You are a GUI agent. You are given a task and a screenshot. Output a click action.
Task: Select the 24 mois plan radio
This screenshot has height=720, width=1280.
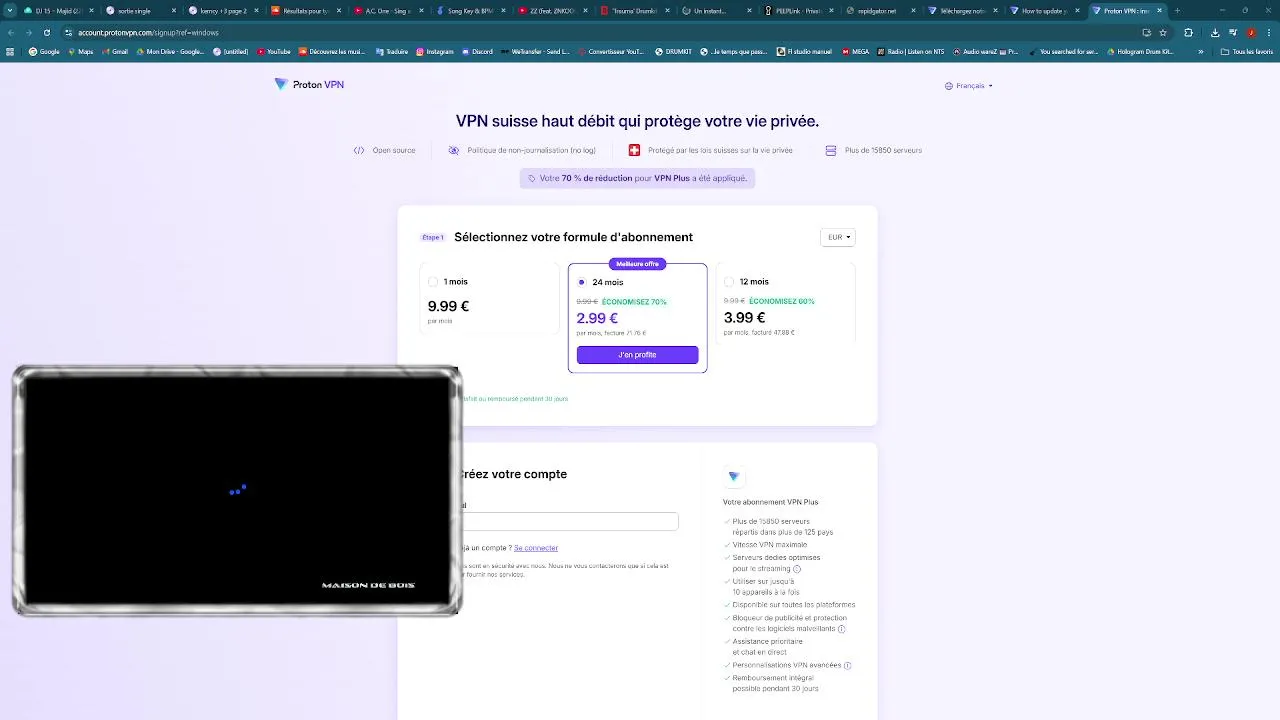pyautogui.click(x=581, y=282)
